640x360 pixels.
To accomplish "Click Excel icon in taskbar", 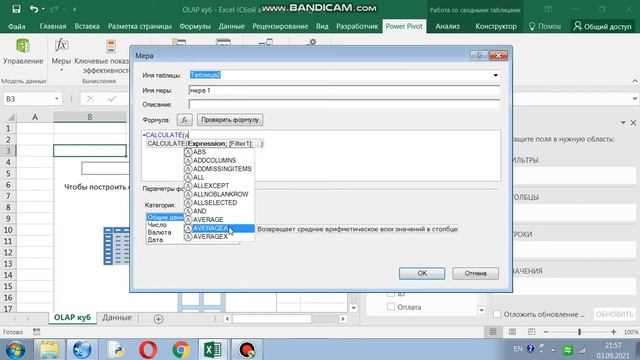I will pyautogui.click(x=212, y=350).
